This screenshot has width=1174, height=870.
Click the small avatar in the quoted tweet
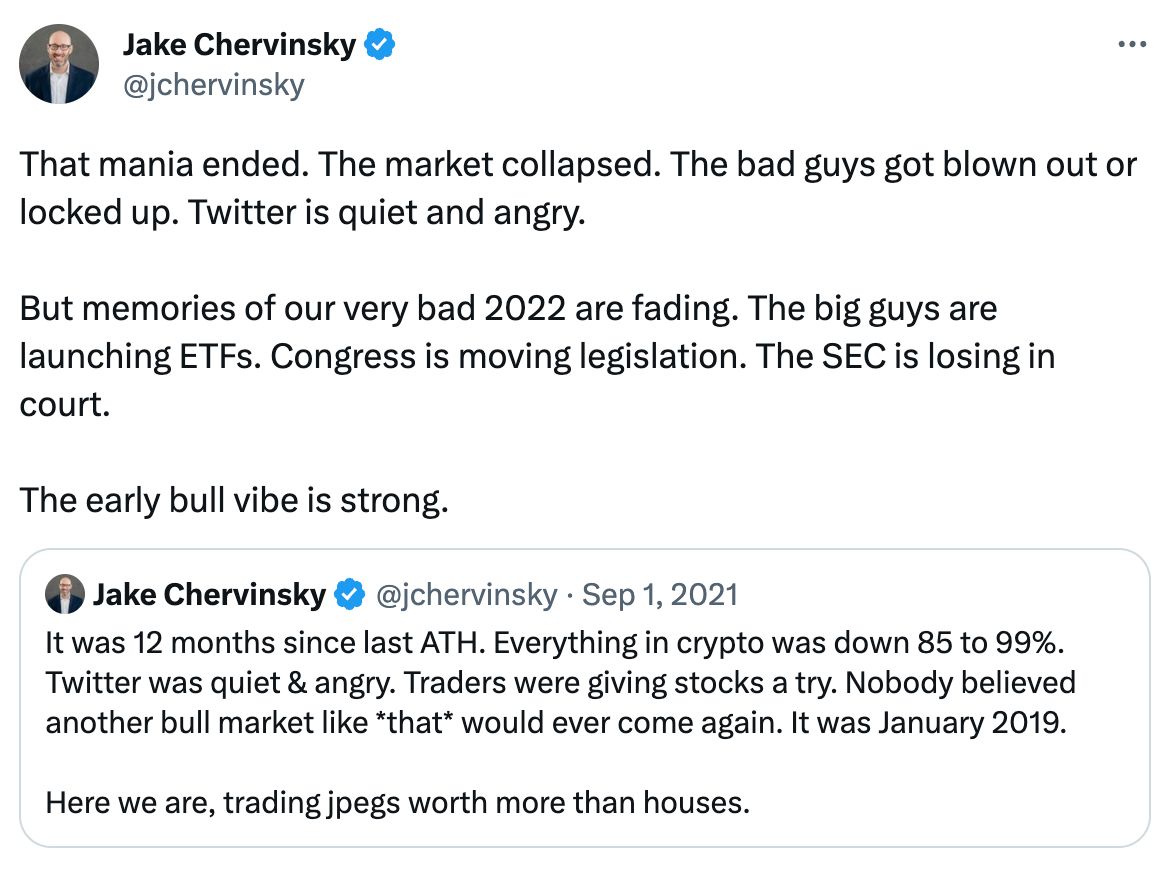tap(65, 595)
